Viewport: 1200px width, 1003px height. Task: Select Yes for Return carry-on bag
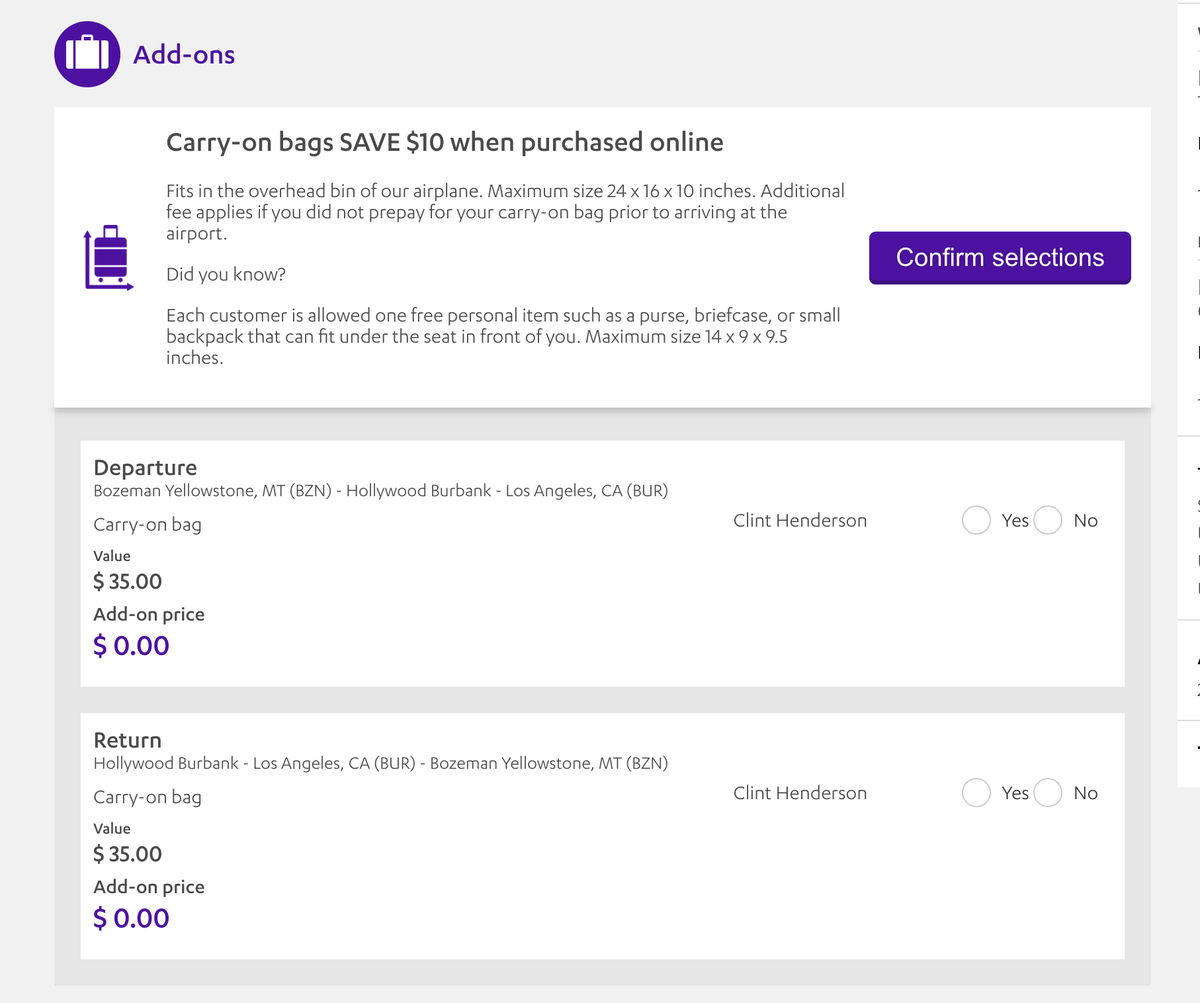pyautogui.click(x=976, y=792)
